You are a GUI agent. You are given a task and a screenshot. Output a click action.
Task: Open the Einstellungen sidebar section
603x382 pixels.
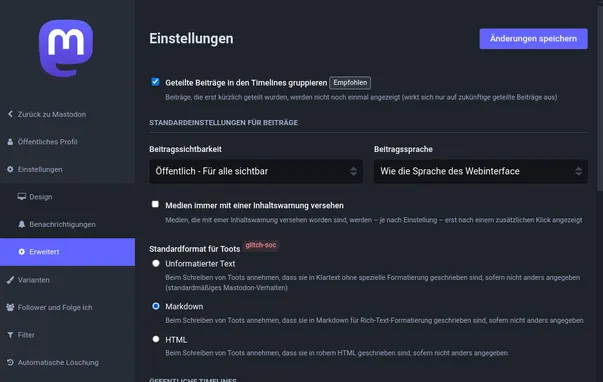[67, 169]
